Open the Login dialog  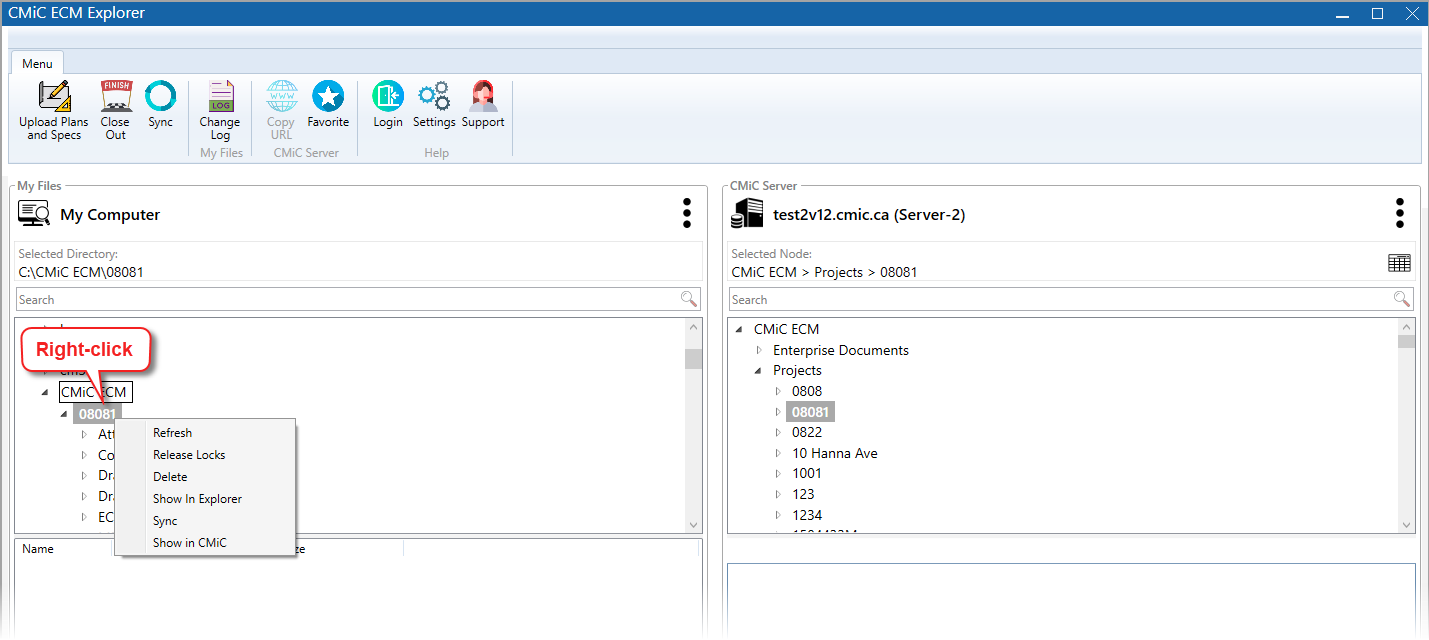tap(388, 104)
